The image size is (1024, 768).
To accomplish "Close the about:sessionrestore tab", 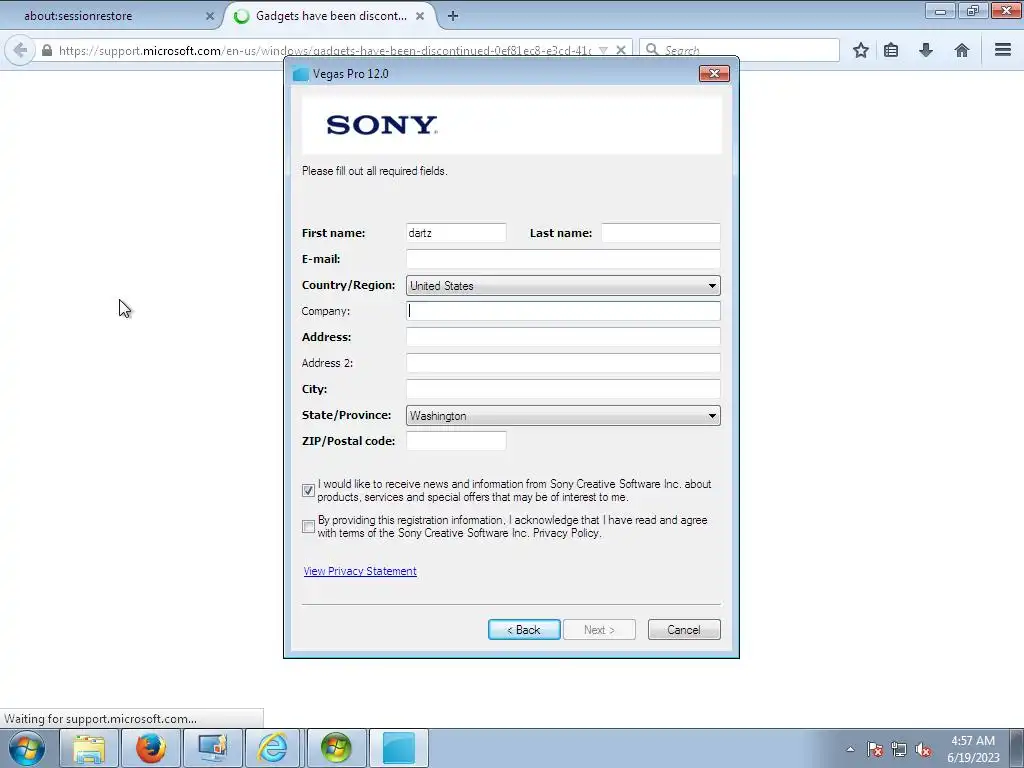I will click(210, 16).
